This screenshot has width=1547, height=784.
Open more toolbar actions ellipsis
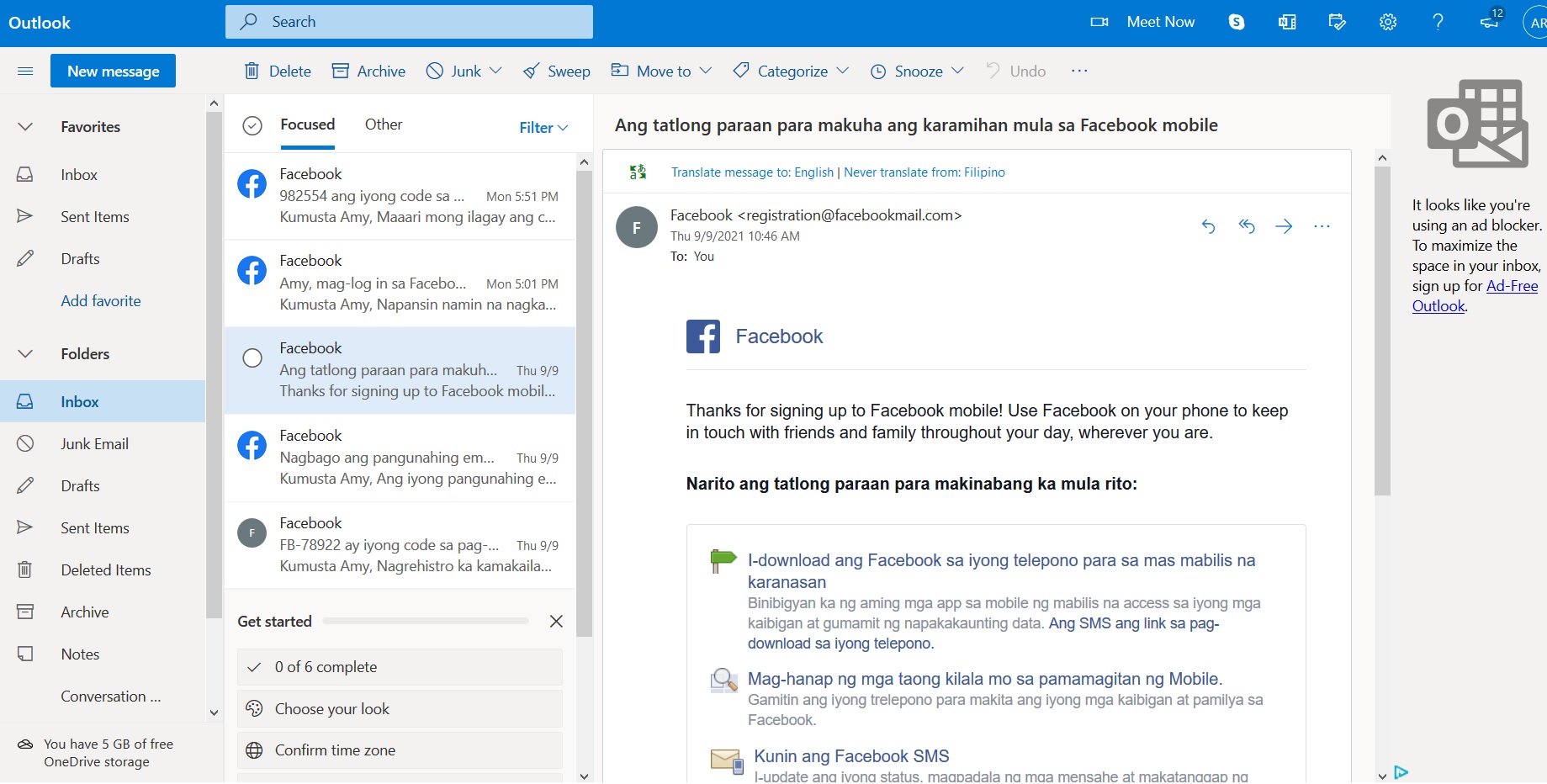pyautogui.click(x=1079, y=72)
